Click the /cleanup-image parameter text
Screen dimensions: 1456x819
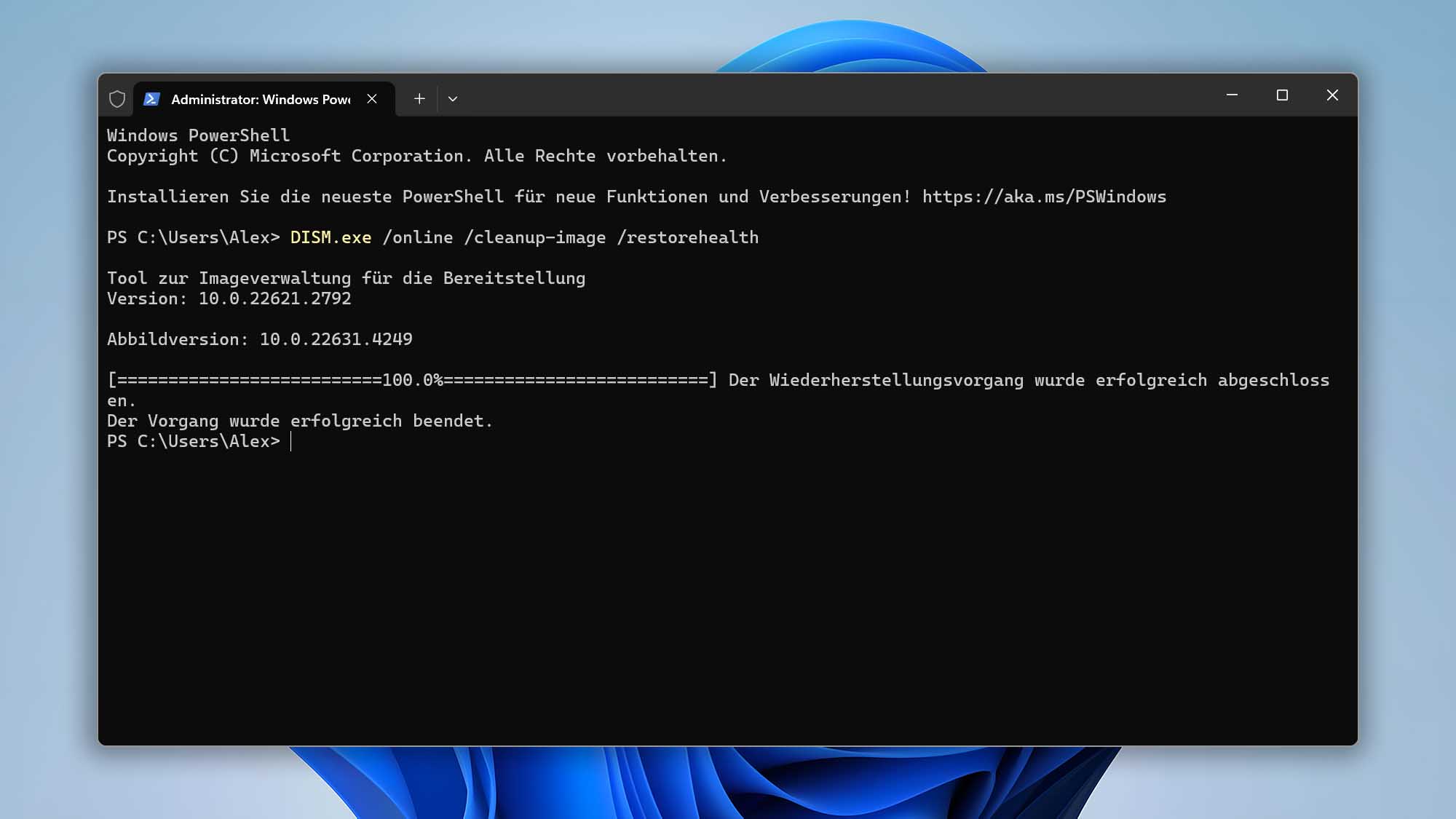pyautogui.click(x=535, y=237)
